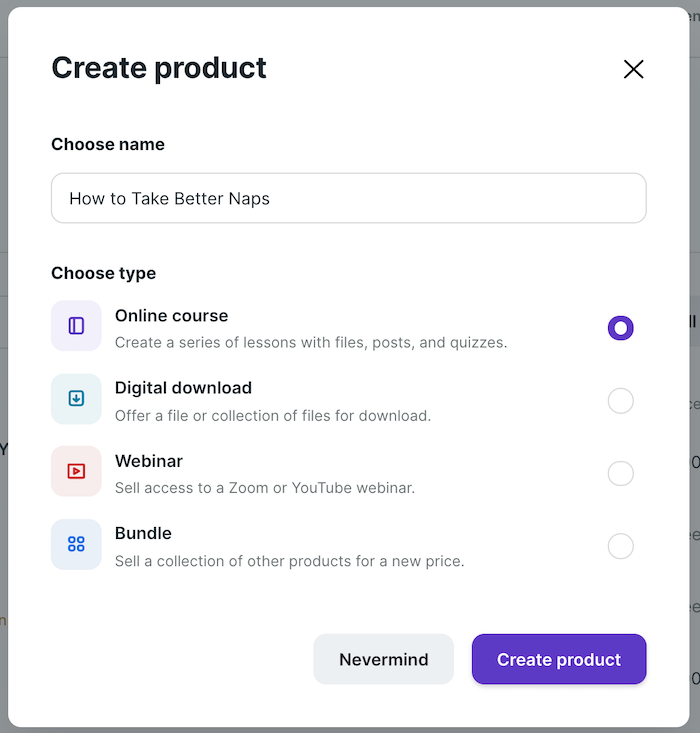
Task: Click the "Online course" title text
Action: [x=171, y=316]
